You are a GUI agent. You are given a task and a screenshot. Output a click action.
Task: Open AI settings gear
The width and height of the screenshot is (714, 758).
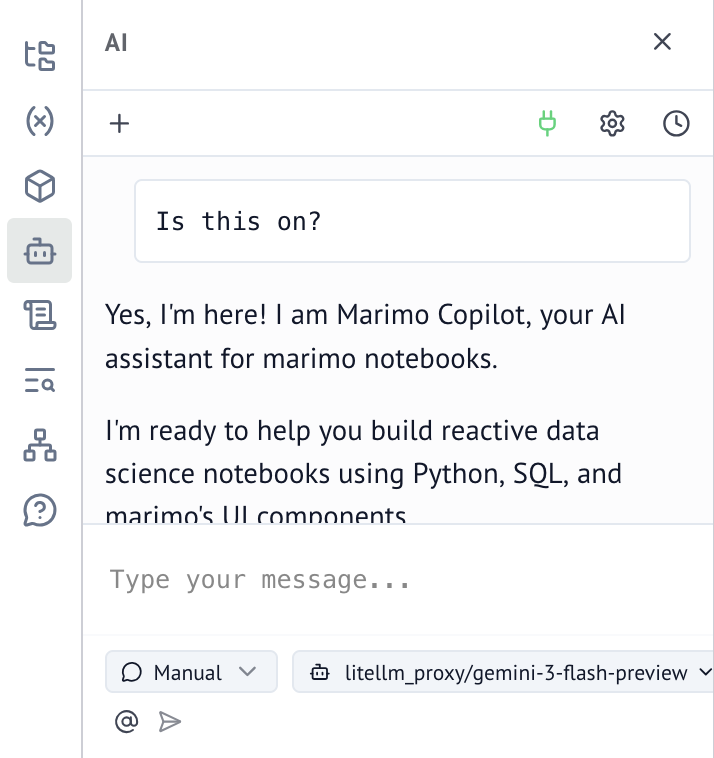tap(612, 124)
